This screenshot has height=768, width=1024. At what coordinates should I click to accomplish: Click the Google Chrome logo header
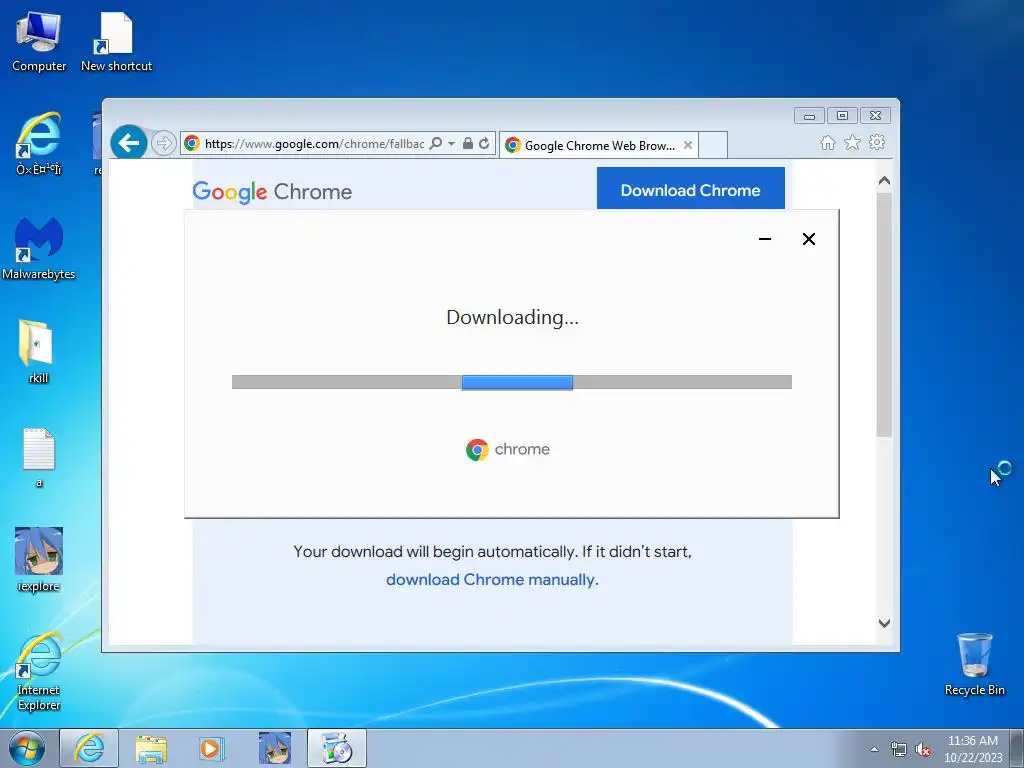coord(272,192)
